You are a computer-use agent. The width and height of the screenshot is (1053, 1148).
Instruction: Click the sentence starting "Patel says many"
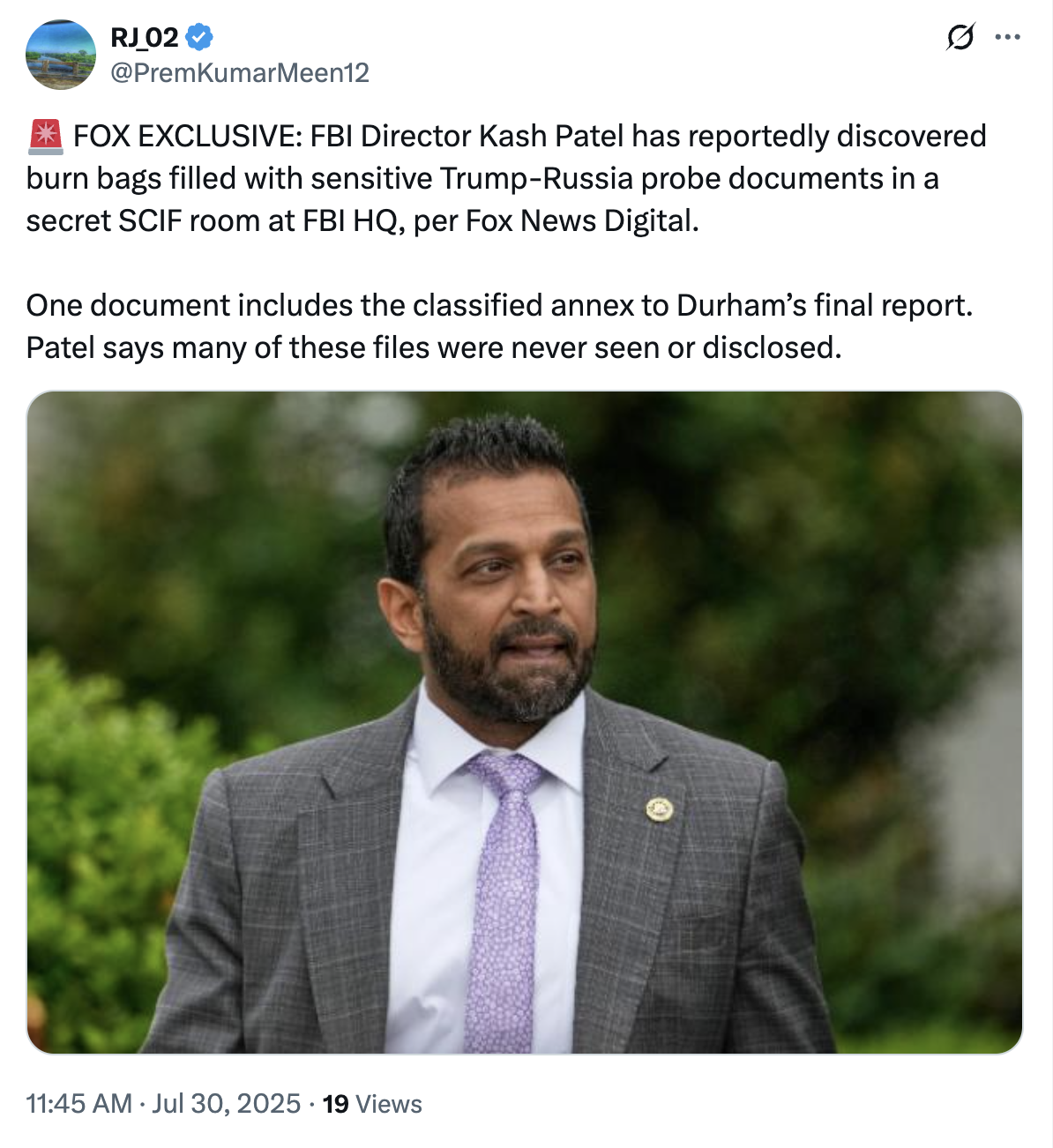[x=434, y=348]
